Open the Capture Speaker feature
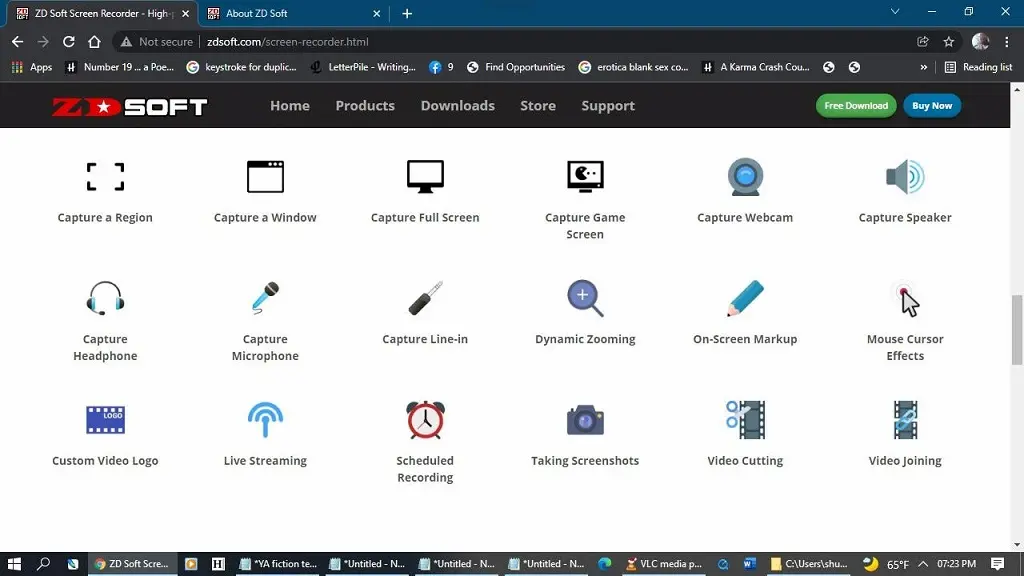Screen dimensions: 1024x576 [x=904, y=176]
